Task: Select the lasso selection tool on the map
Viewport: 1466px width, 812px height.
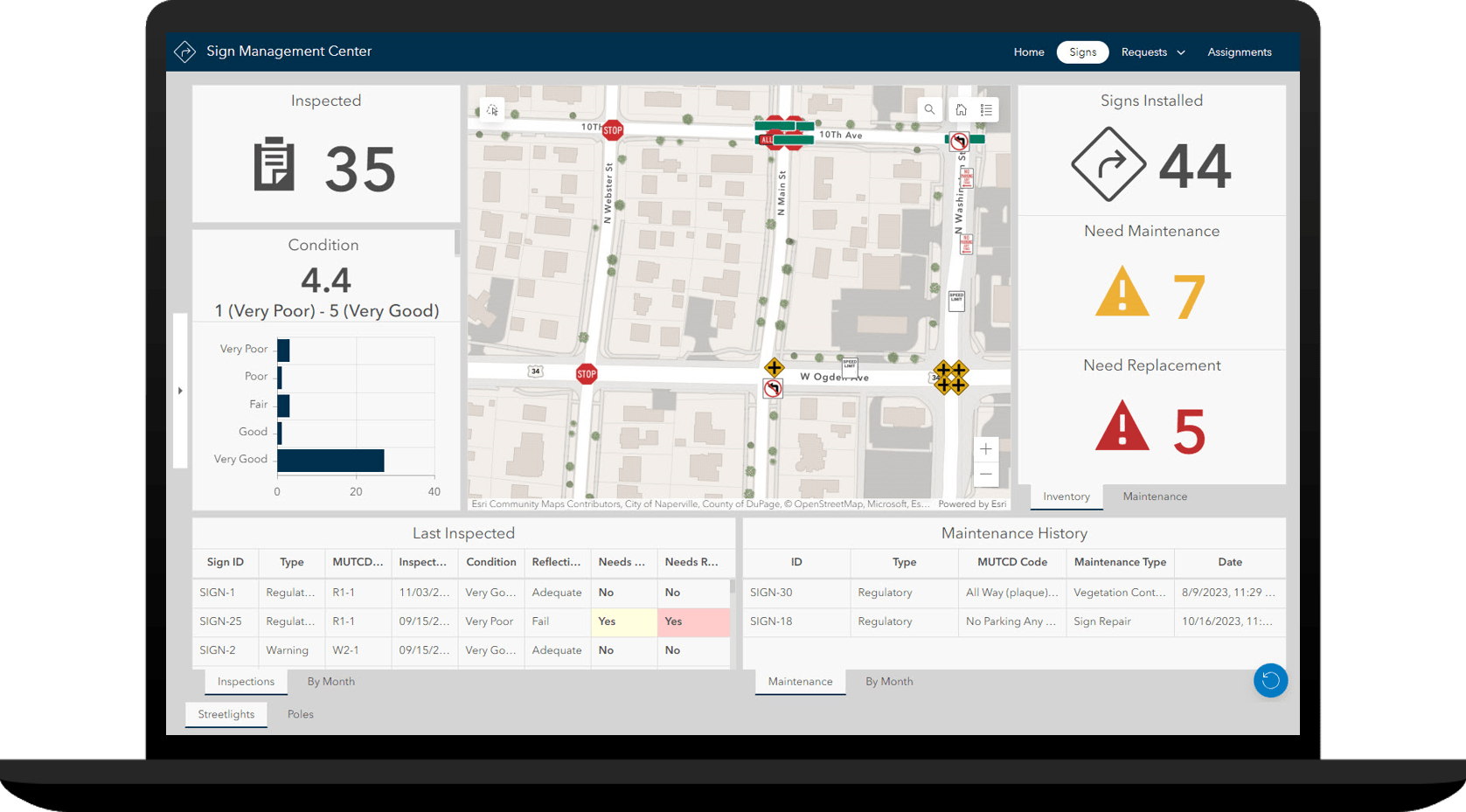Action: point(492,110)
